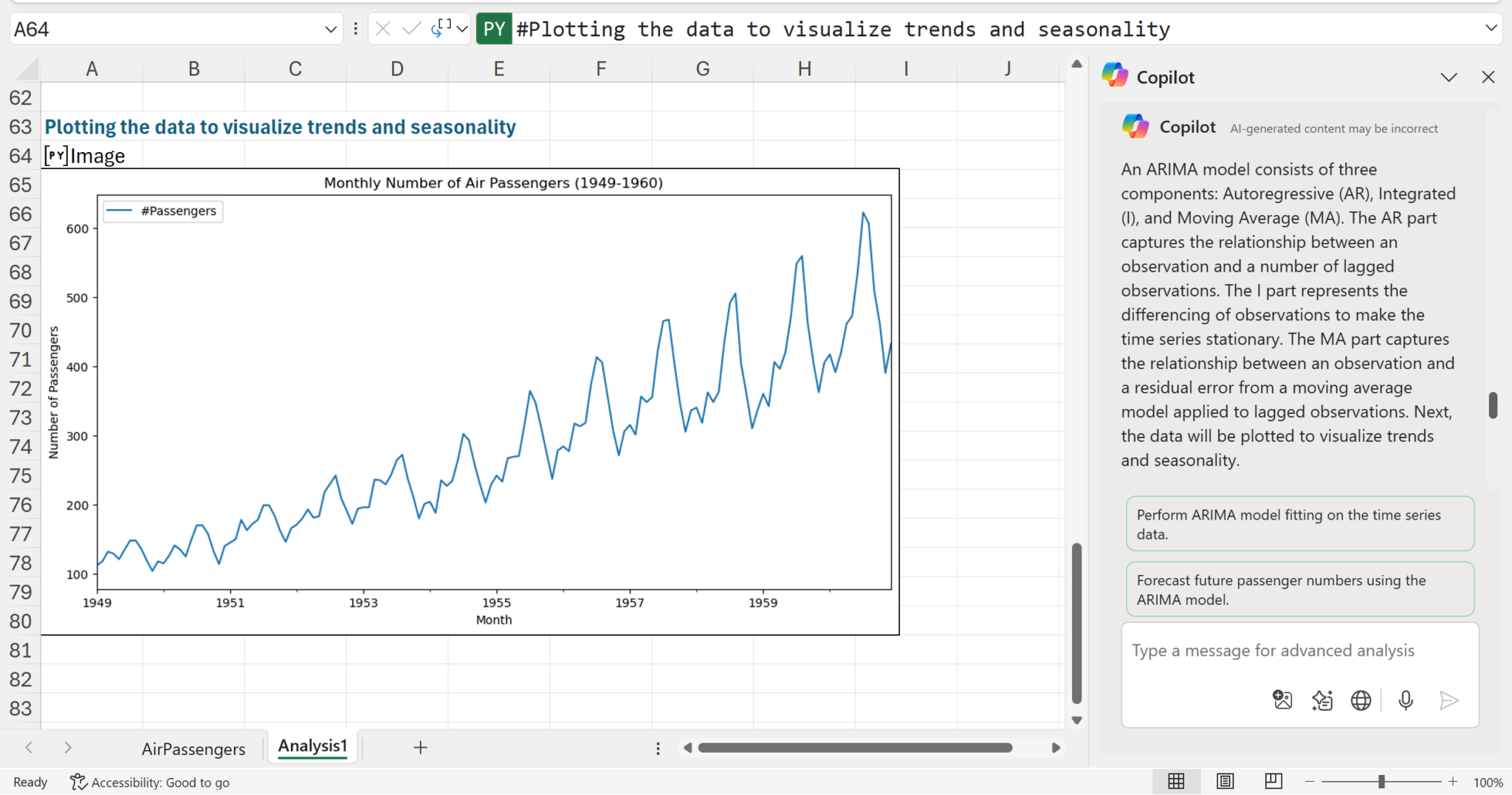The width and height of the screenshot is (1512, 795).
Task: Switch to Page Layout view
Action: 1225,781
